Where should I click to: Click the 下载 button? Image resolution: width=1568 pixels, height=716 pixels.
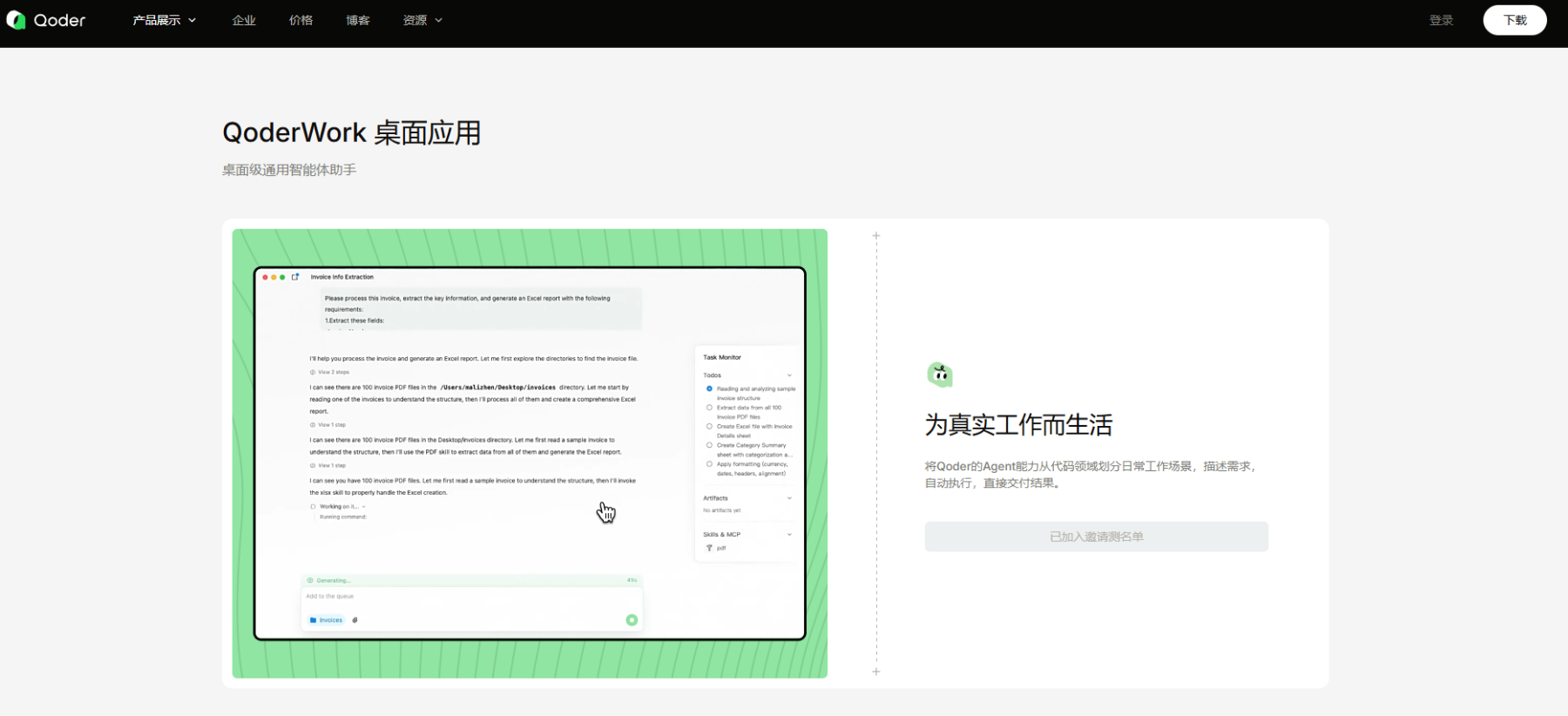point(1515,20)
